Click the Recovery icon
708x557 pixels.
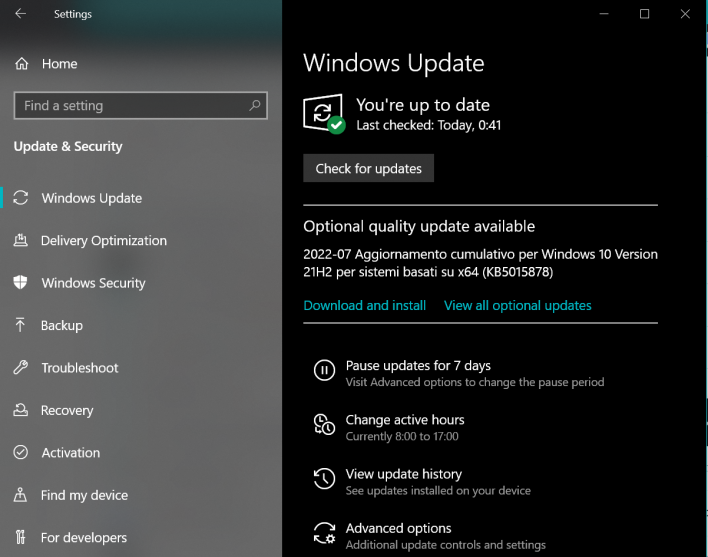click(x=20, y=410)
